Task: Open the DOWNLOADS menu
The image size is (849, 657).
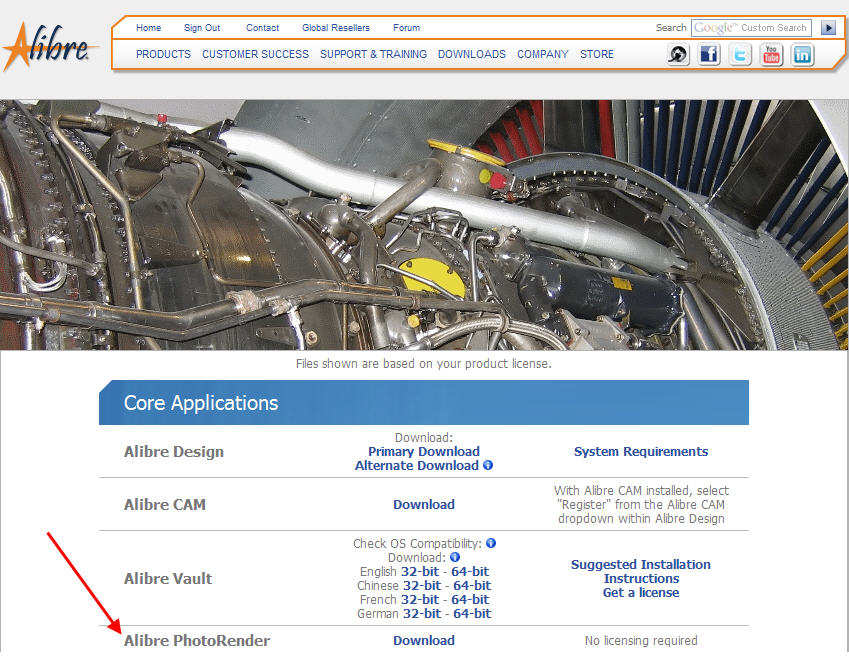Action: pyautogui.click(x=472, y=54)
